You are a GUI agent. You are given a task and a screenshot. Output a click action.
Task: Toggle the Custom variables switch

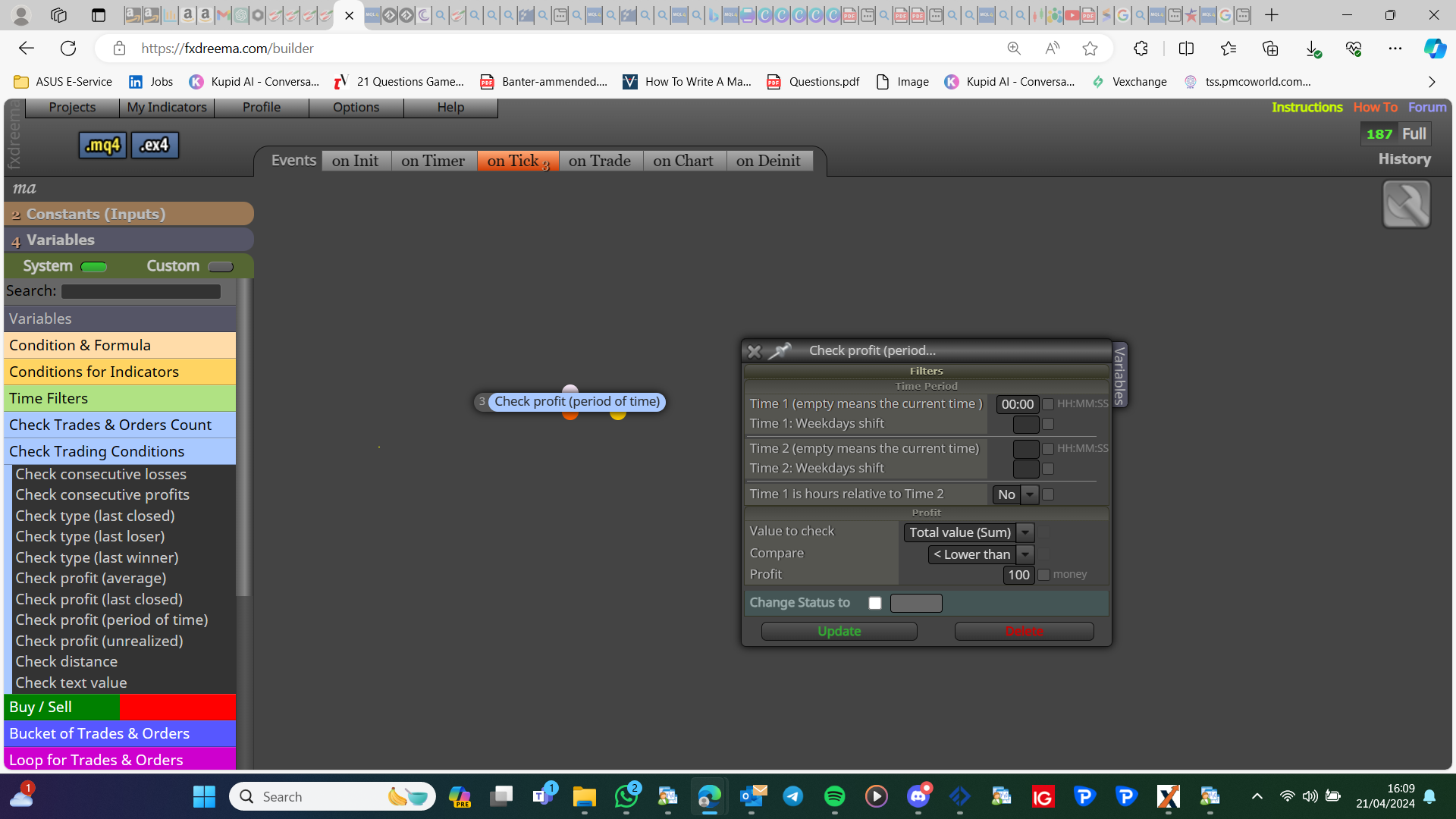point(221,267)
